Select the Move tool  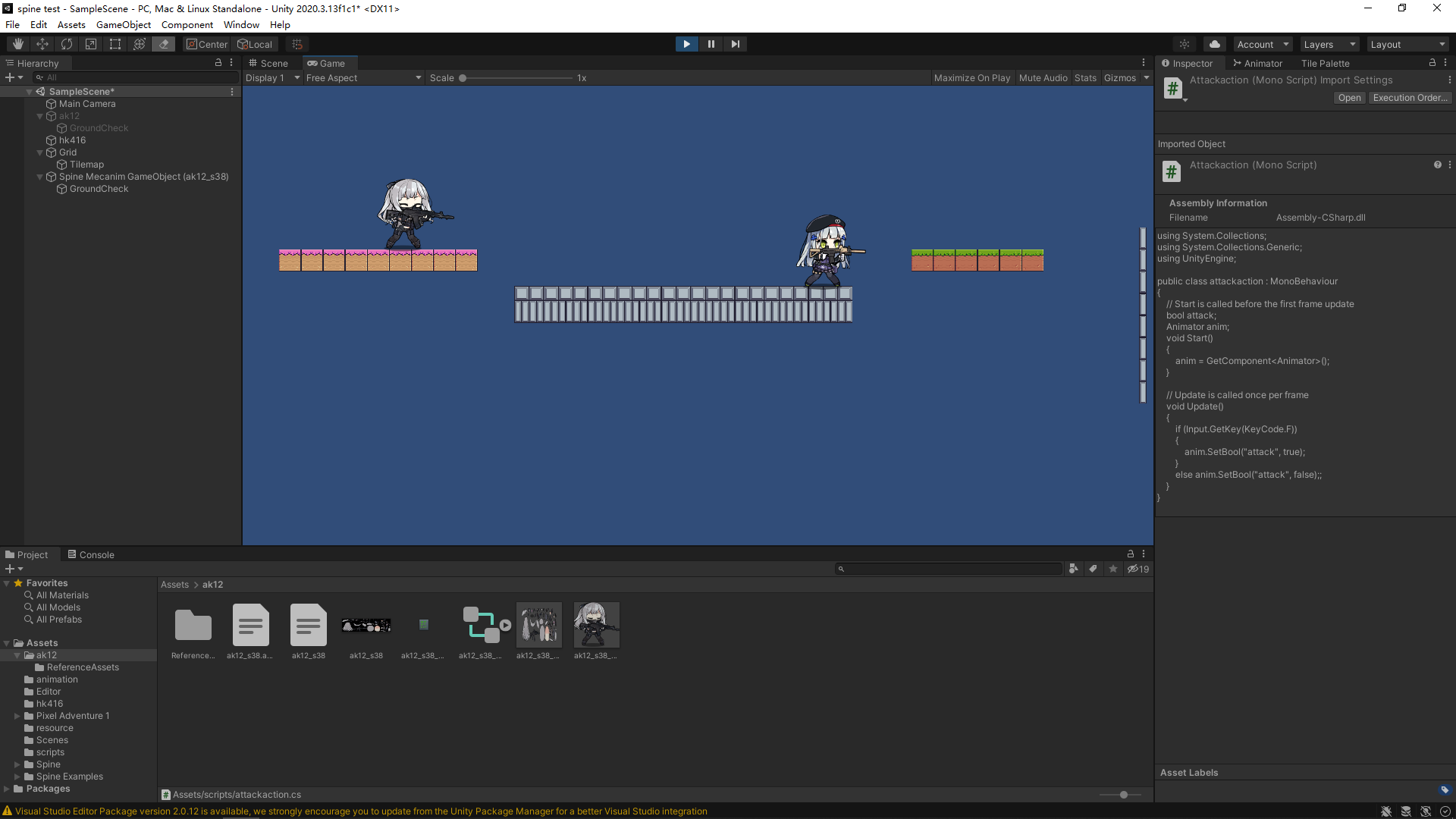click(42, 43)
